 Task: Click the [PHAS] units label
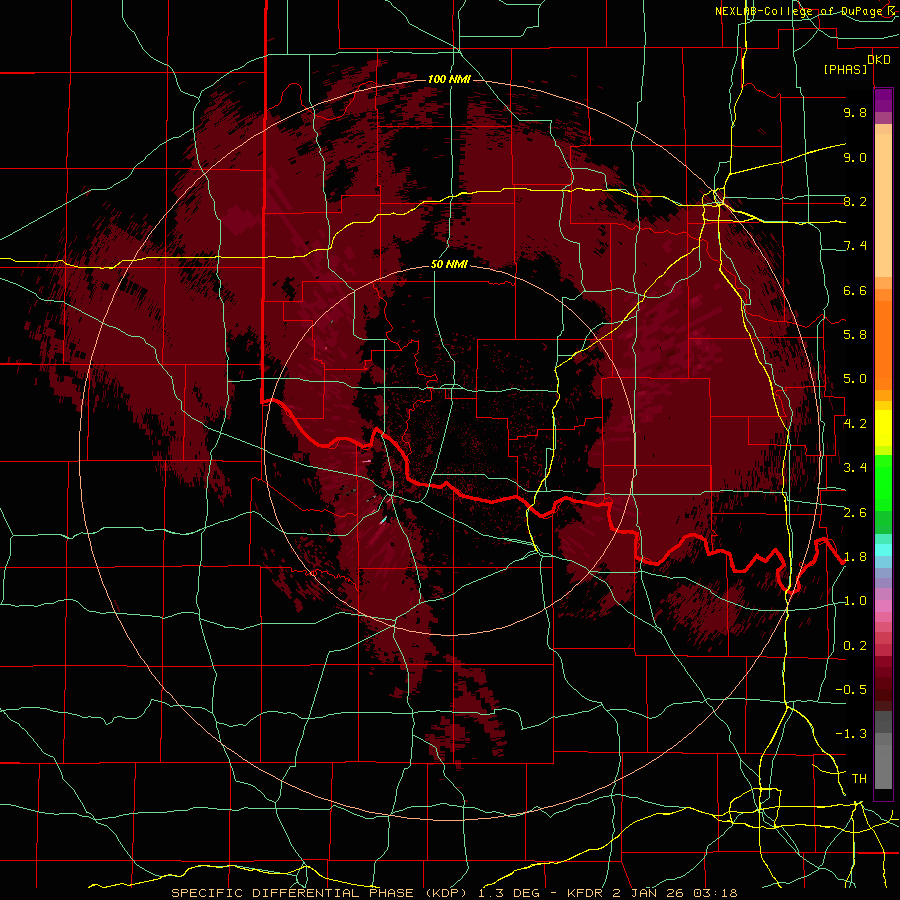[845, 70]
